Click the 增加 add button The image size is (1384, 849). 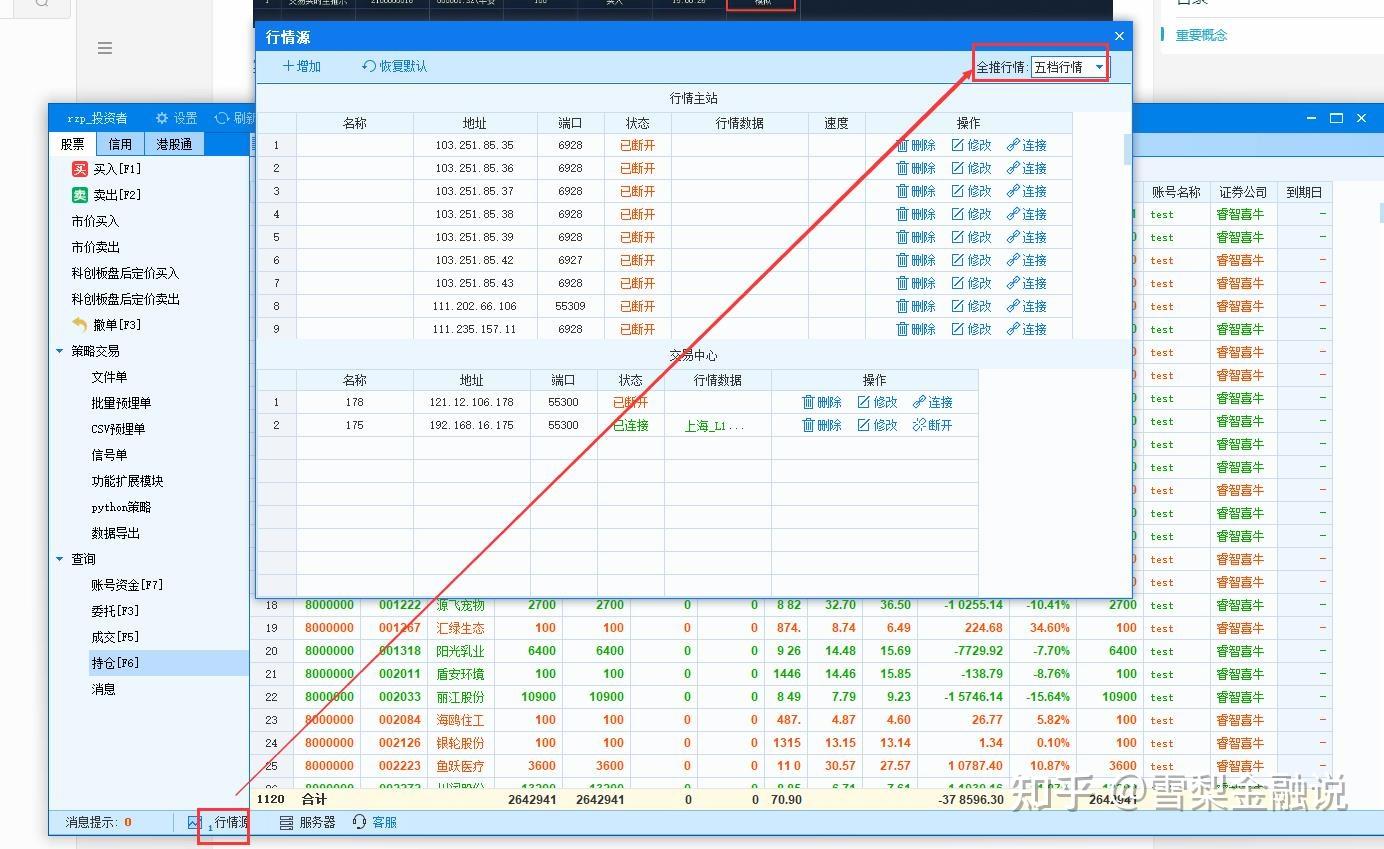(x=301, y=66)
